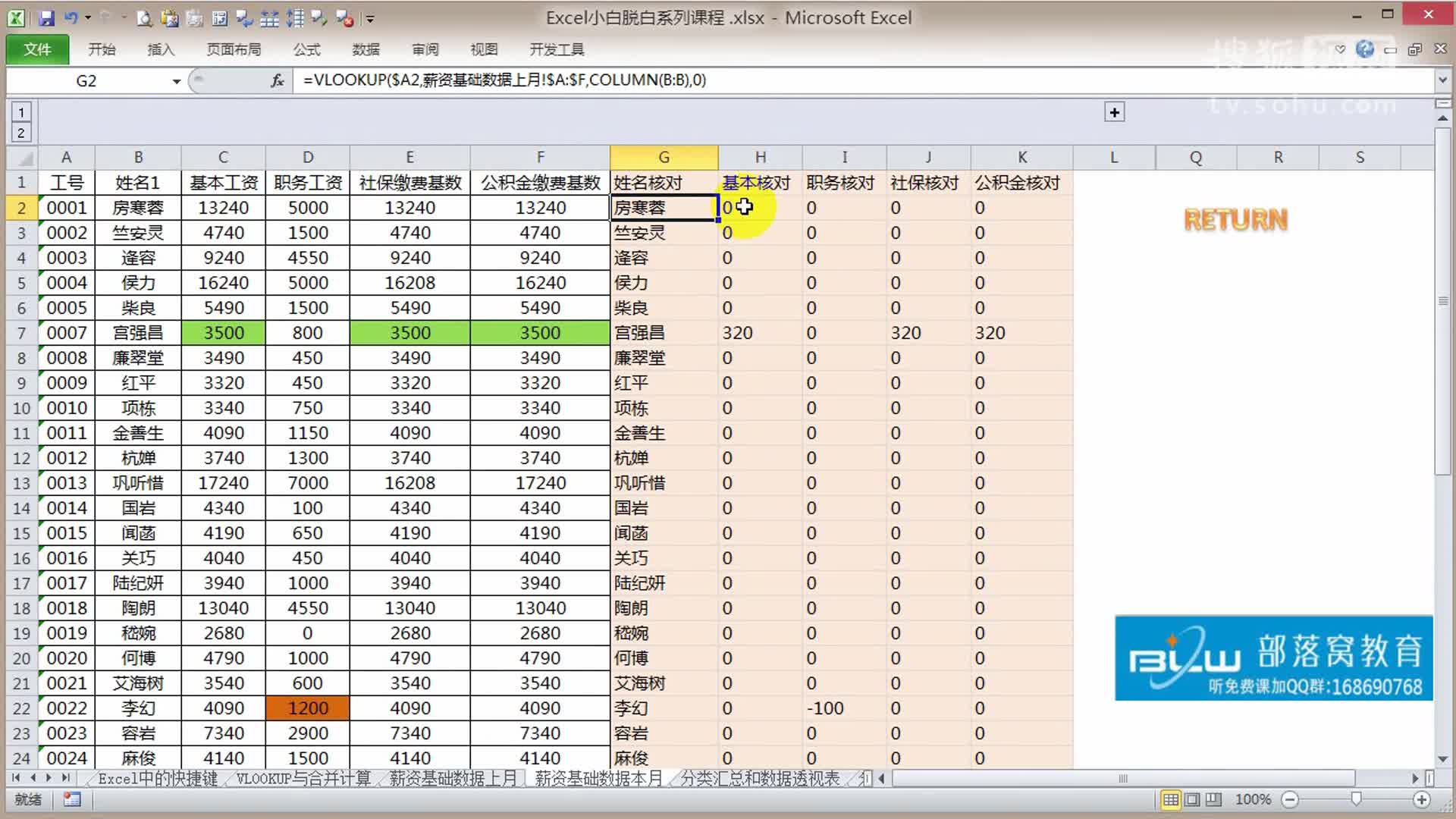The image size is (1456, 819).
Task: Expand the formula bar
Action: click(1442, 80)
